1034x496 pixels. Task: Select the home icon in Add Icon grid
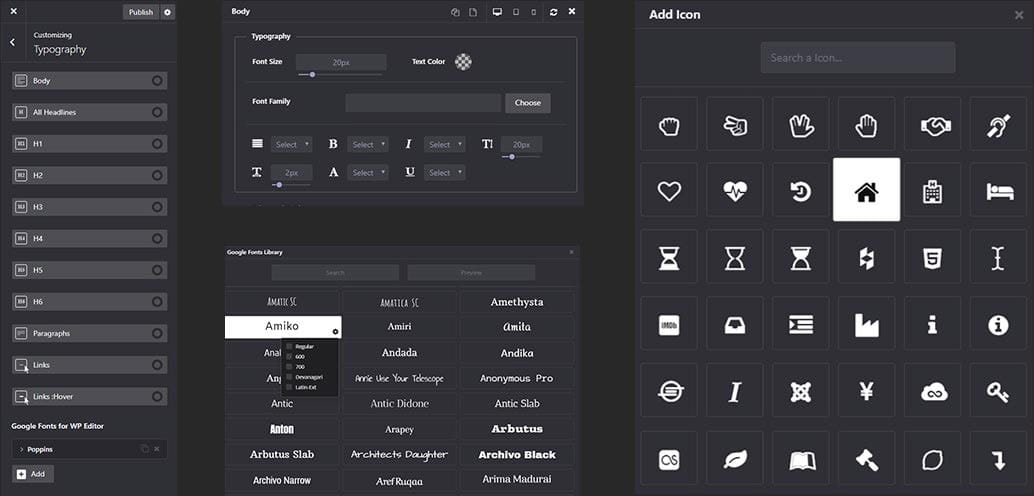point(866,190)
